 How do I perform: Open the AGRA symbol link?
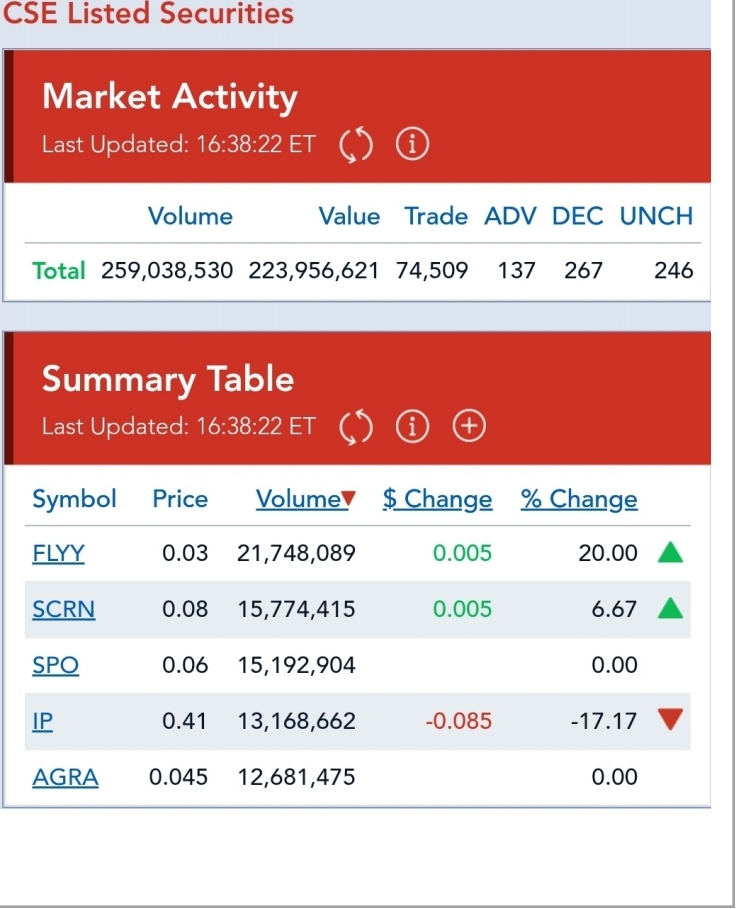(65, 777)
